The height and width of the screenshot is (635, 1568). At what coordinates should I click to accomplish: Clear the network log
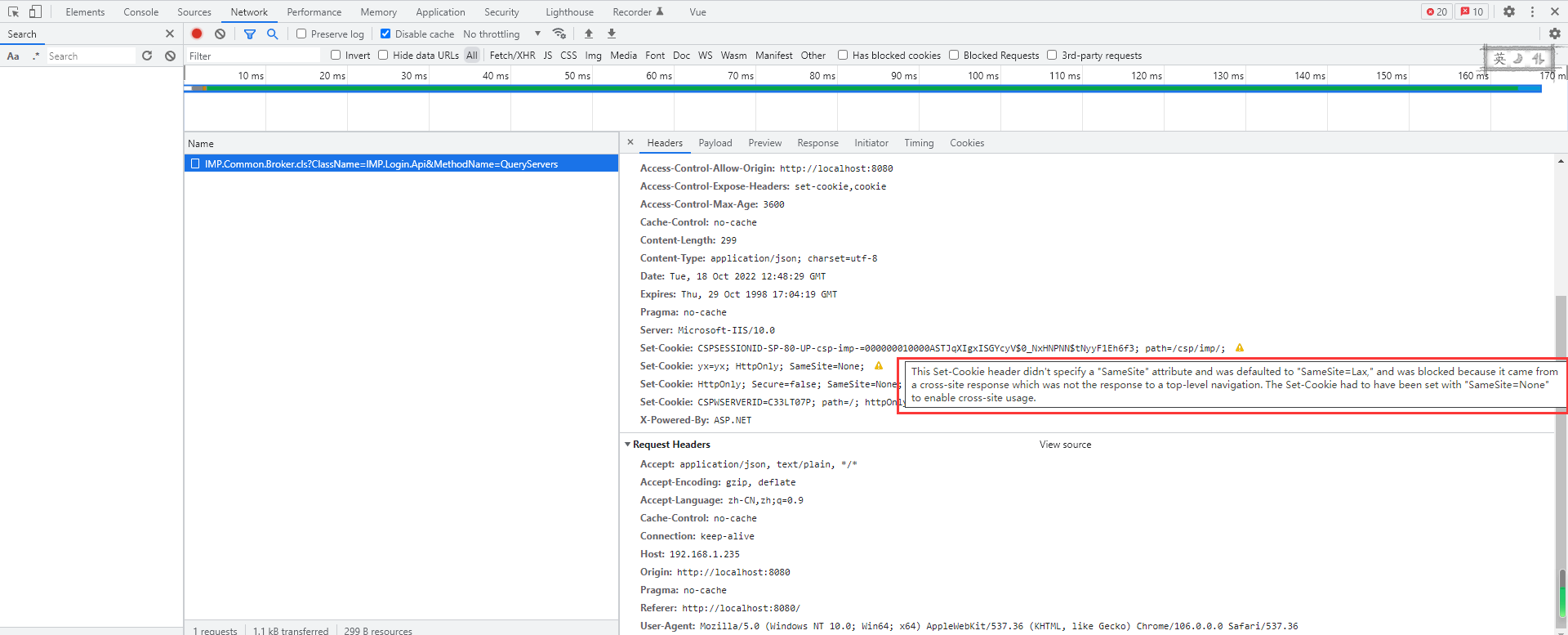pyautogui.click(x=220, y=34)
